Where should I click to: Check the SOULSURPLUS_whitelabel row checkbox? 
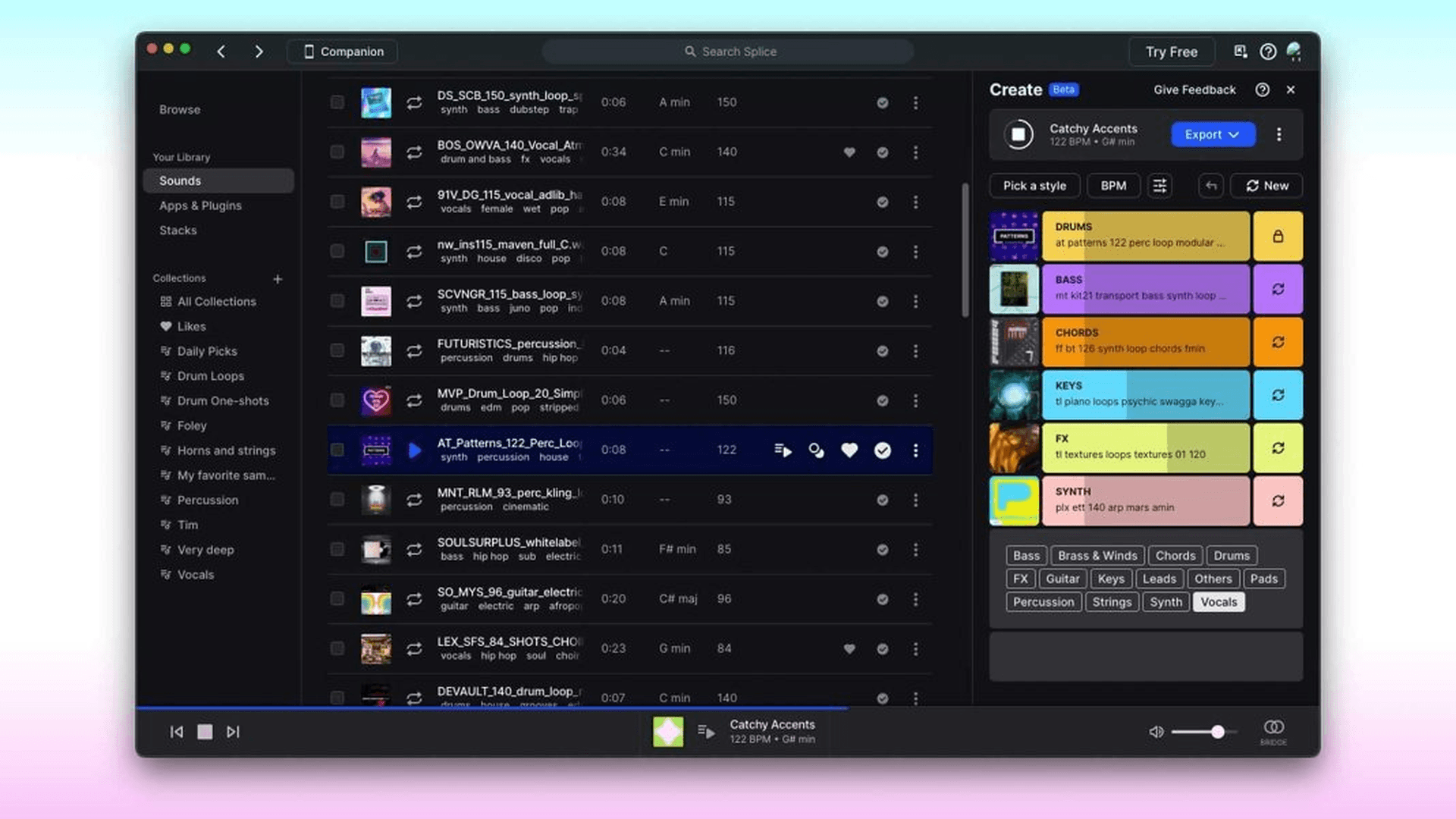[x=337, y=549]
